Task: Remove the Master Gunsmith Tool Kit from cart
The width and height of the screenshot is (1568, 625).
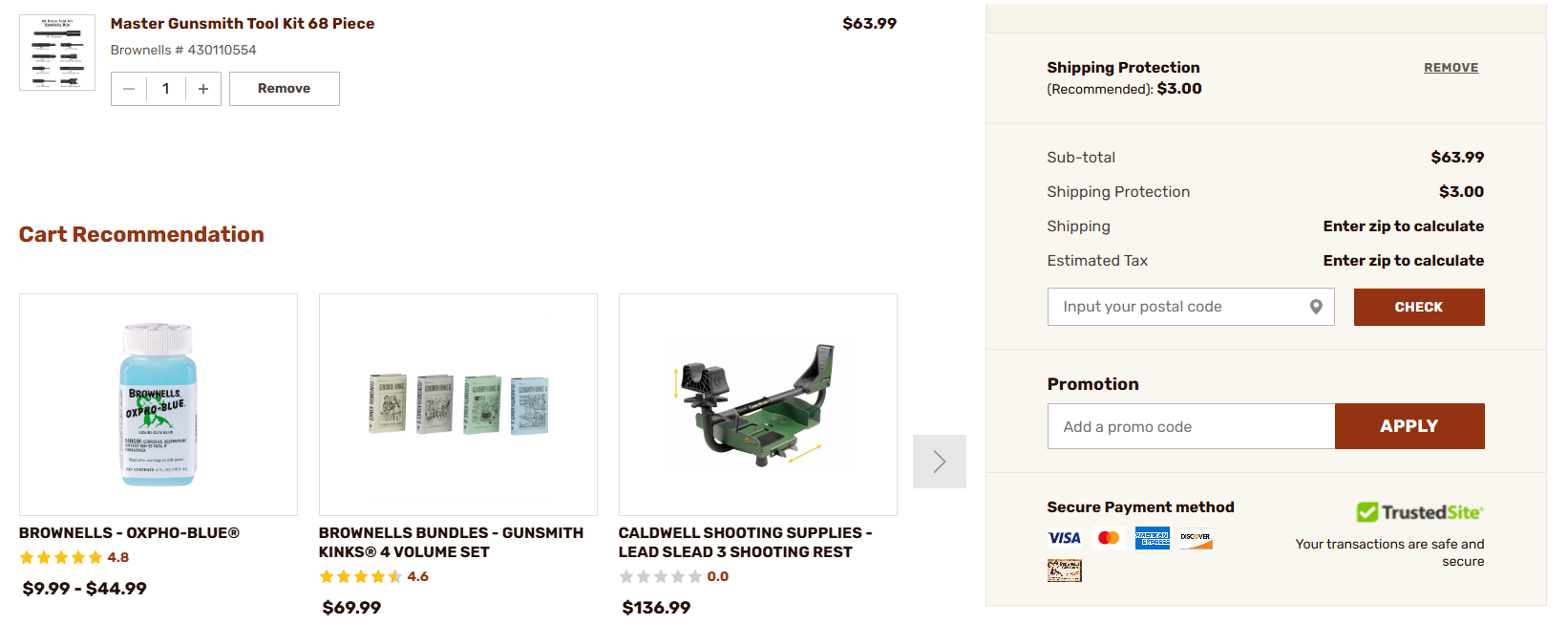Action: (x=284, y=88)
